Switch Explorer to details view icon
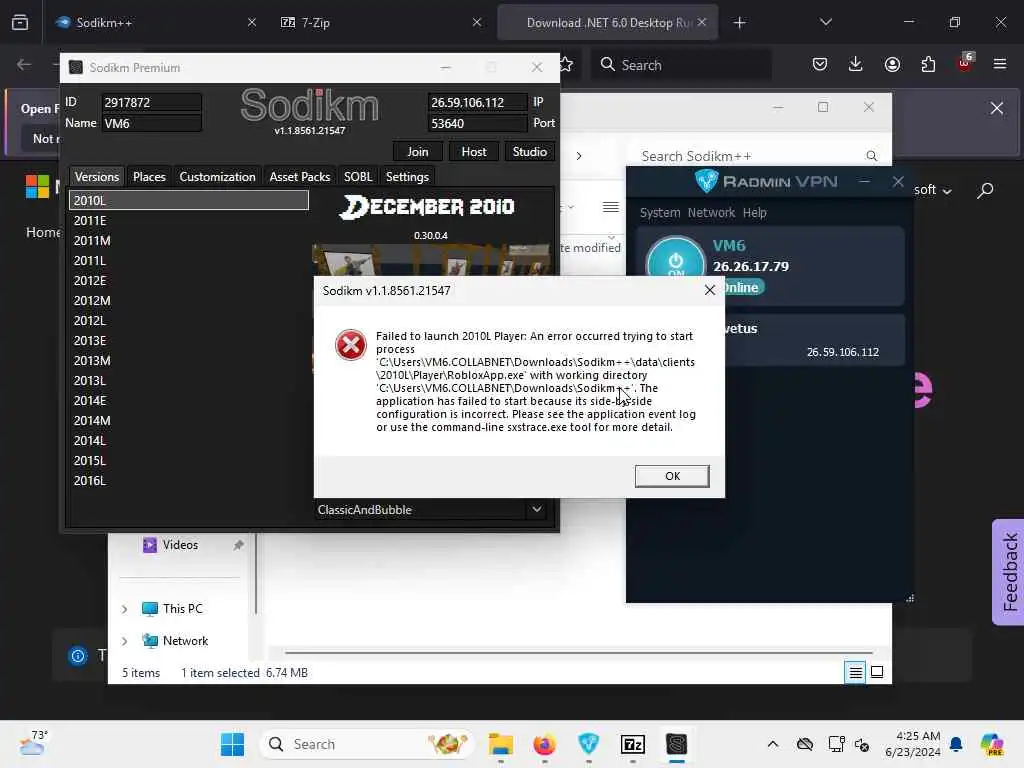Screen dimensions: 1024x768 [855, 672]
